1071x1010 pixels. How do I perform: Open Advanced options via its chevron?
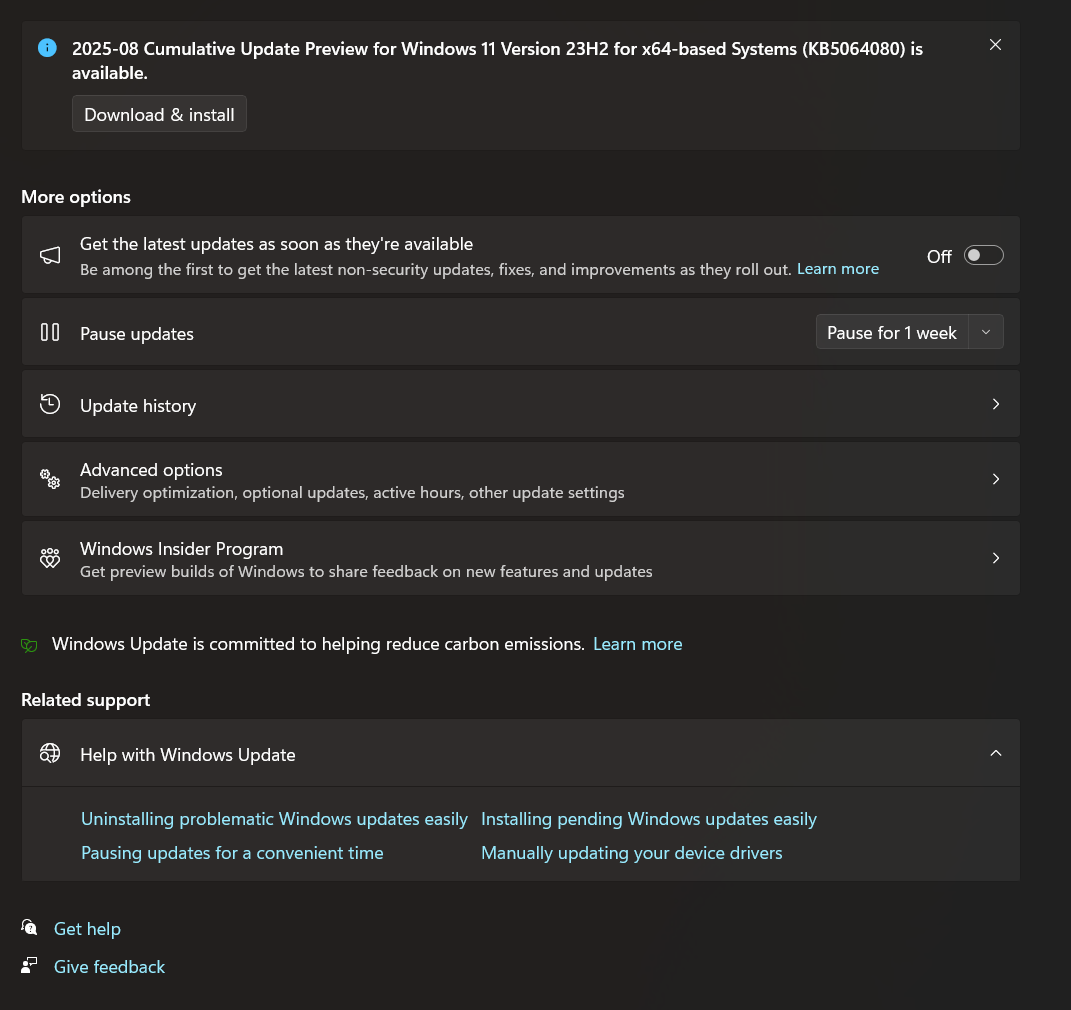click(x=995, y=479)
